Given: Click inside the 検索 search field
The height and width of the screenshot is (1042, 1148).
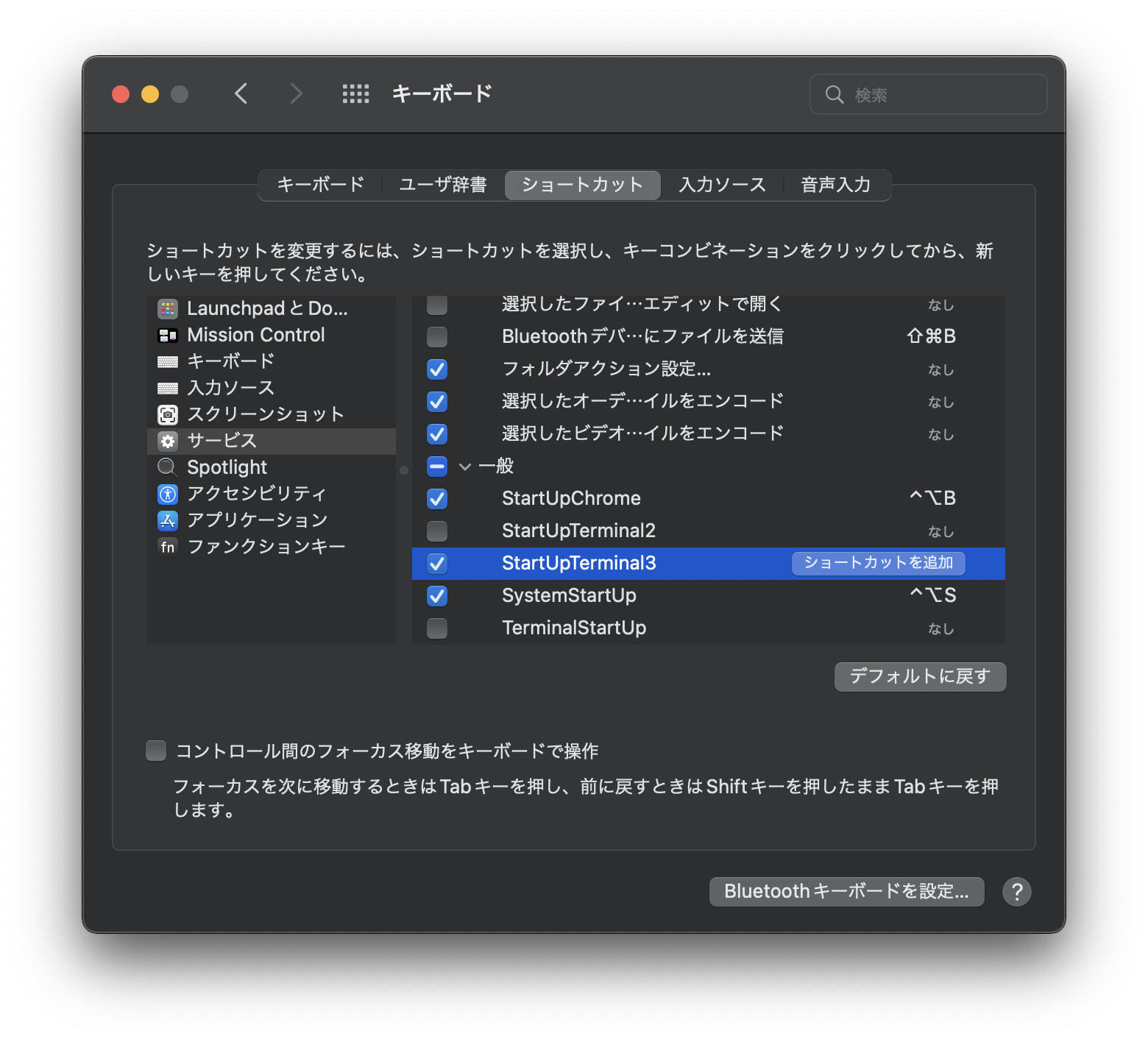Looking at the screenshot, I should pyautogui.click(x=927, y=93).
